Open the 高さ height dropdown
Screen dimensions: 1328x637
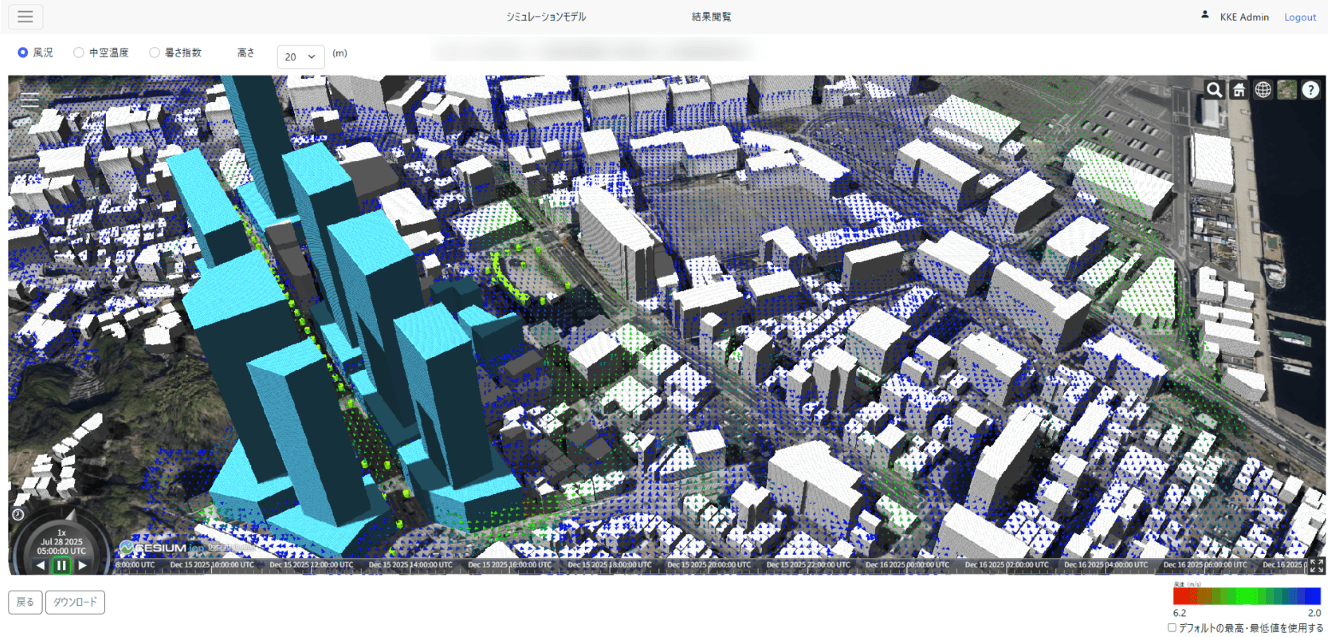click(x=301, y=57)
